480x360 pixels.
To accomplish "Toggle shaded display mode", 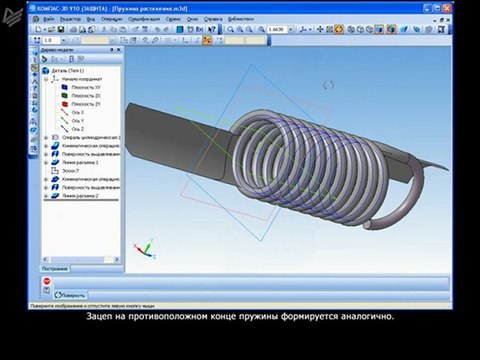I will coord(379,30).
